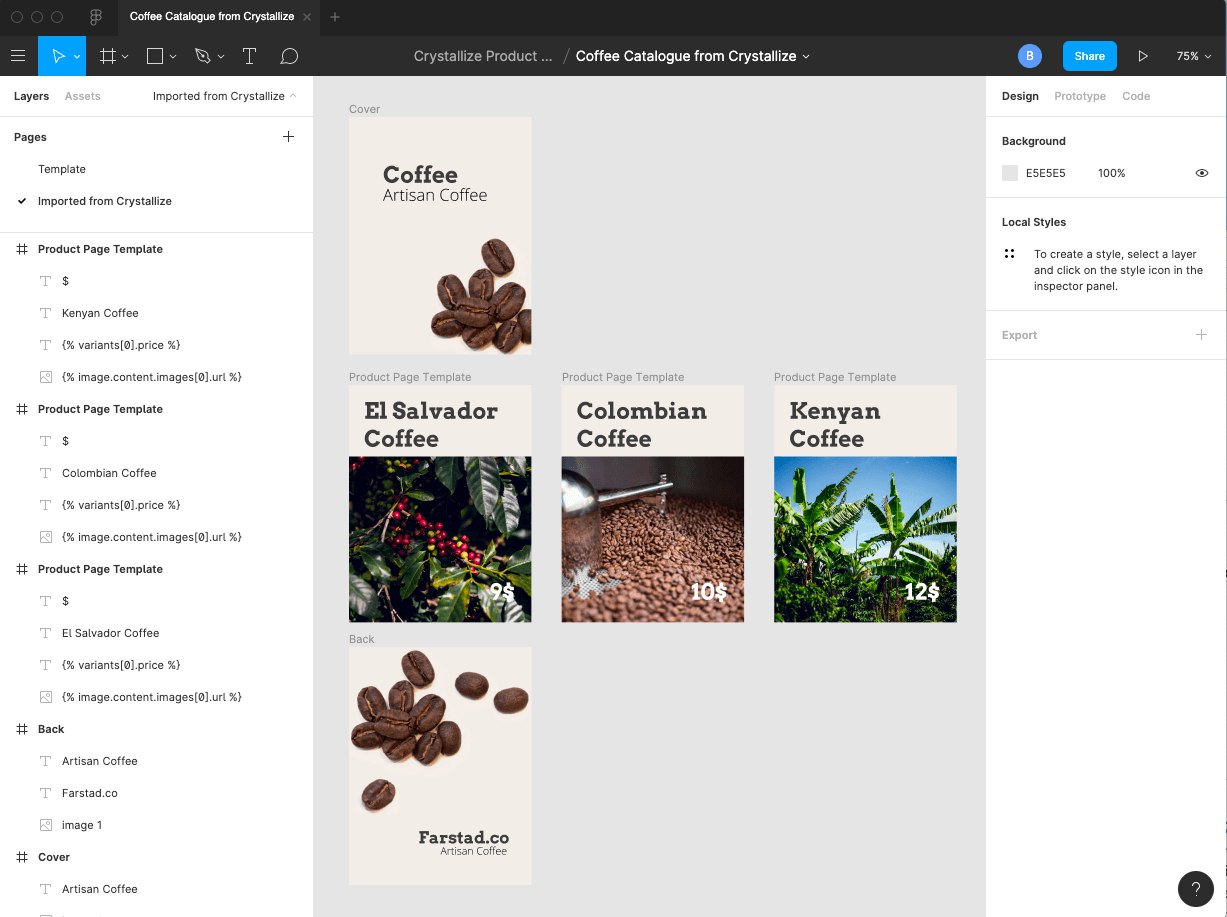This screenshot has height=917, width=1227.
Task: Add an export setting with plus
Action: pos(1202,335)
